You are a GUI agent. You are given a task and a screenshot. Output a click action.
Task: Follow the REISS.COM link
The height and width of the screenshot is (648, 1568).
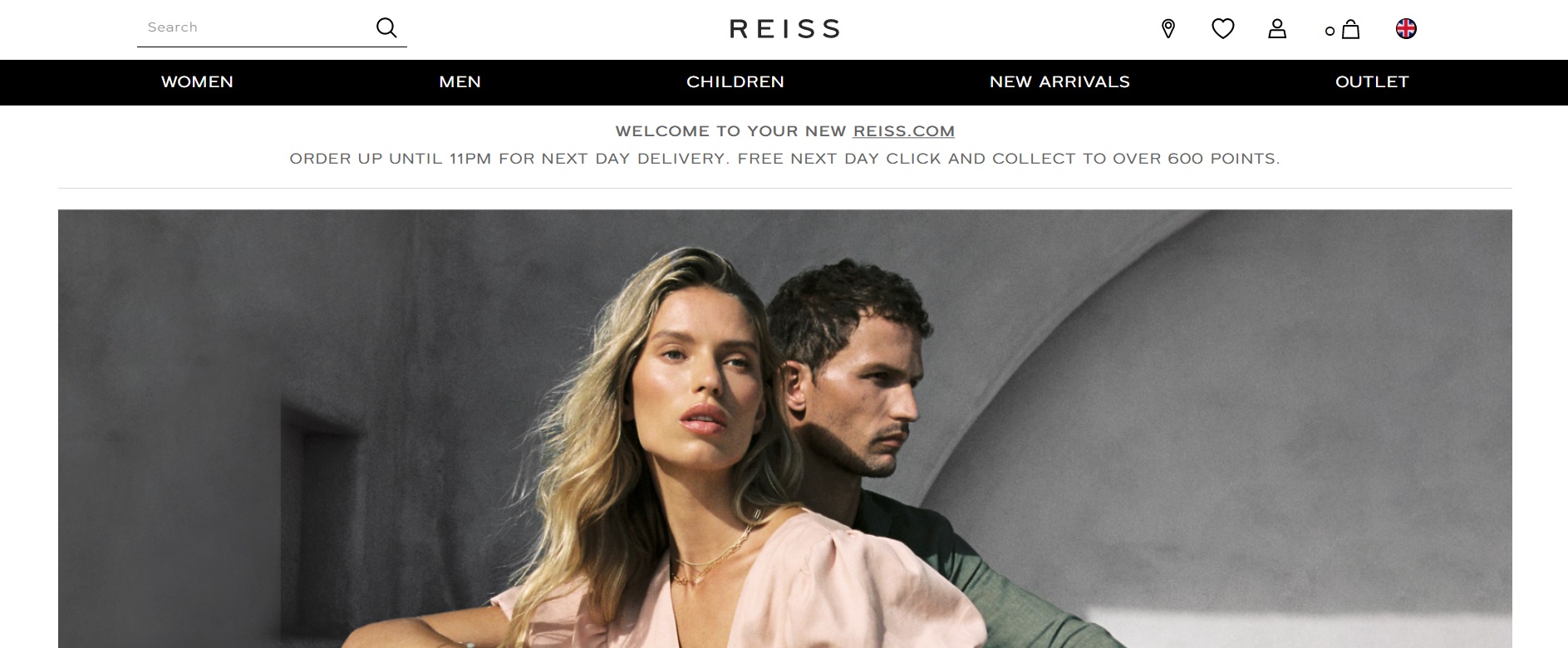tap(904, 131)
